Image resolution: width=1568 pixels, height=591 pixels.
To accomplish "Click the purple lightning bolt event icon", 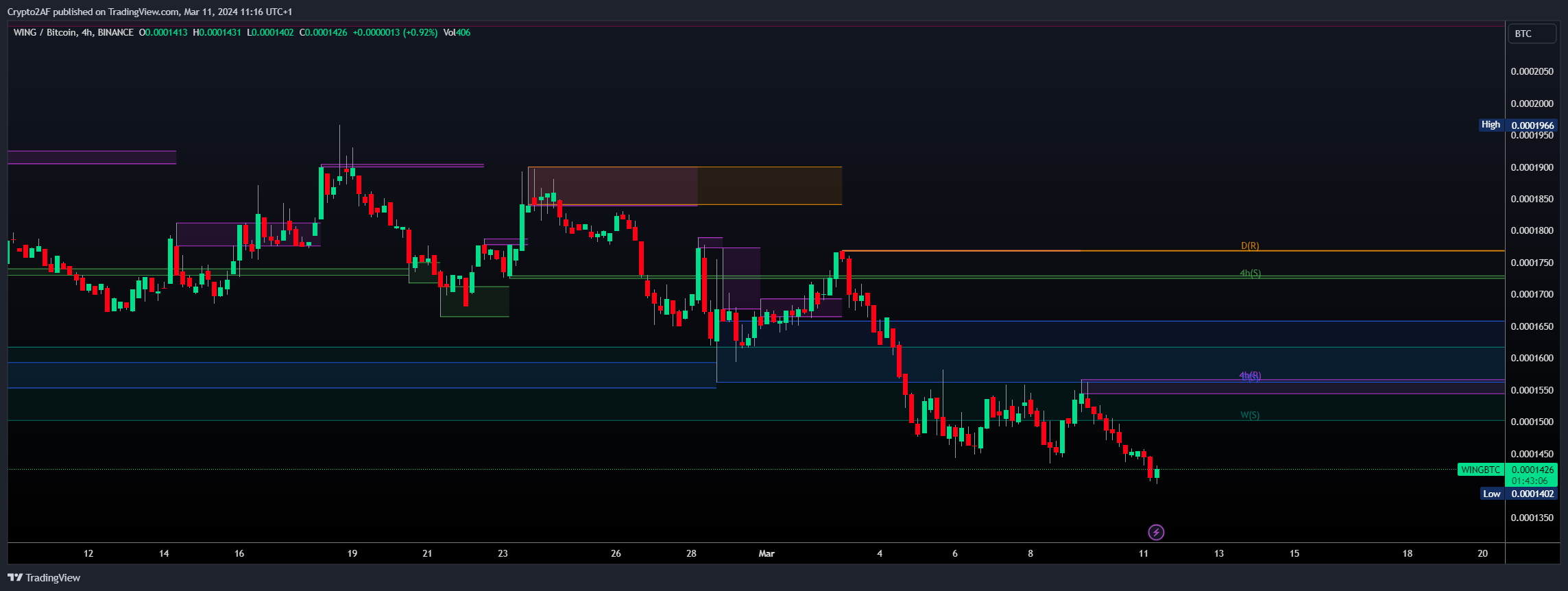I will 1156,532.
